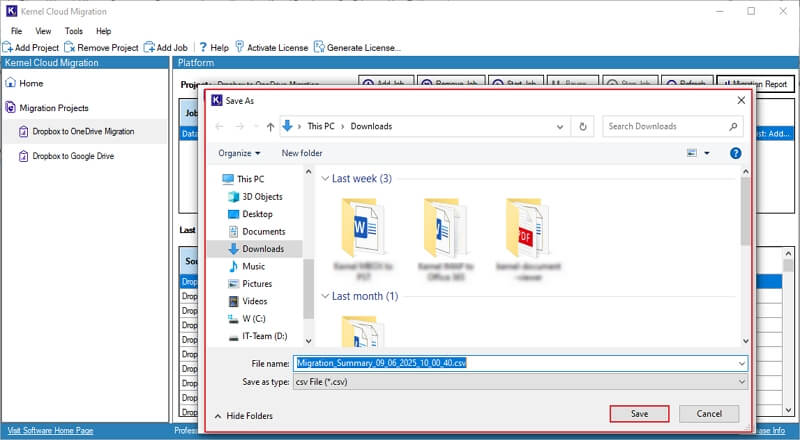
Task: Click This PC in the address path
Action: pos(321,126)
